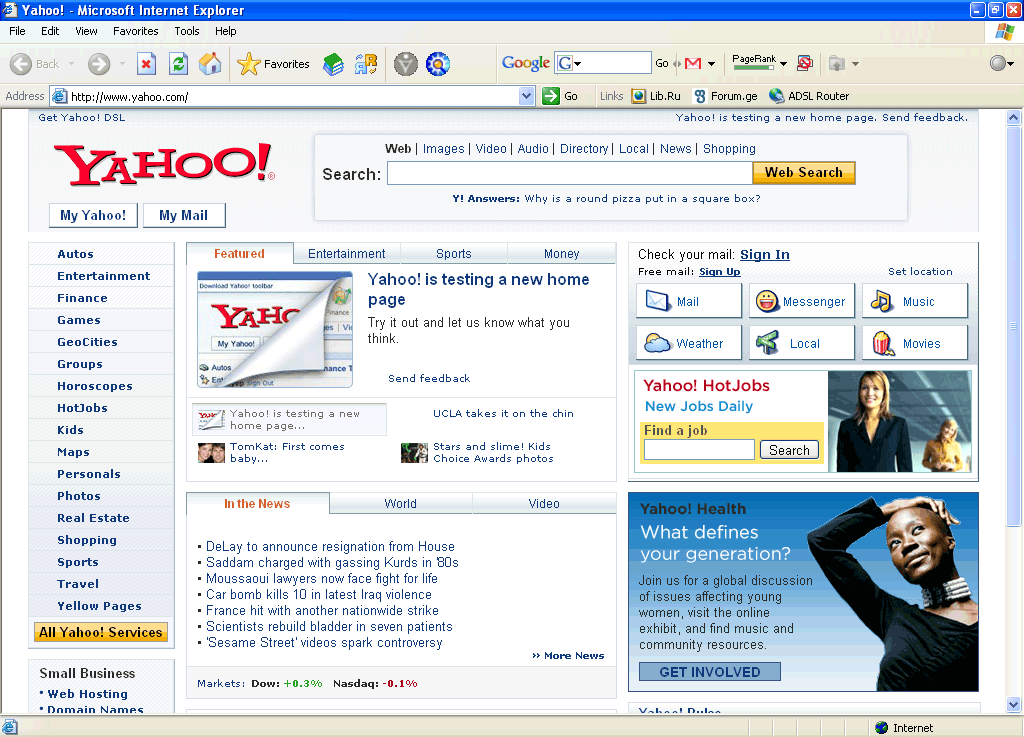Click the Web Search button
Screen dimensions: 1024x737
[x=804, y=172]
